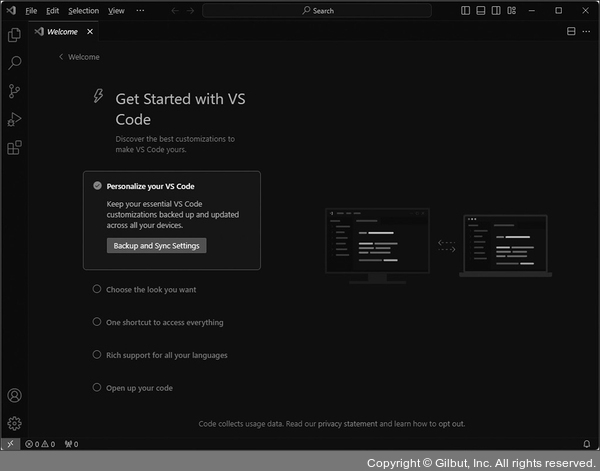600x471 pixels.
Task: Open the File menu
Action: [31, 11]
